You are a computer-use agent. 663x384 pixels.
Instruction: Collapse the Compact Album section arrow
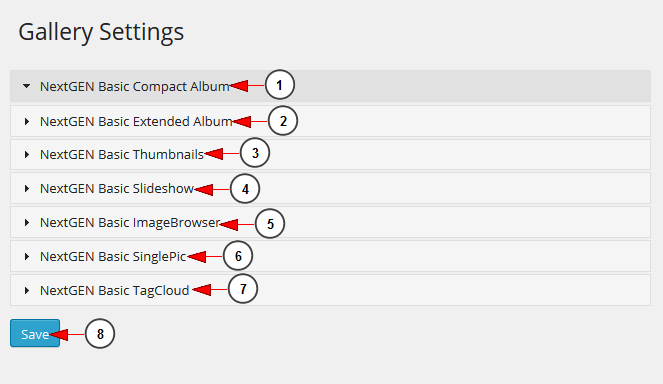[x=27, y=86]
